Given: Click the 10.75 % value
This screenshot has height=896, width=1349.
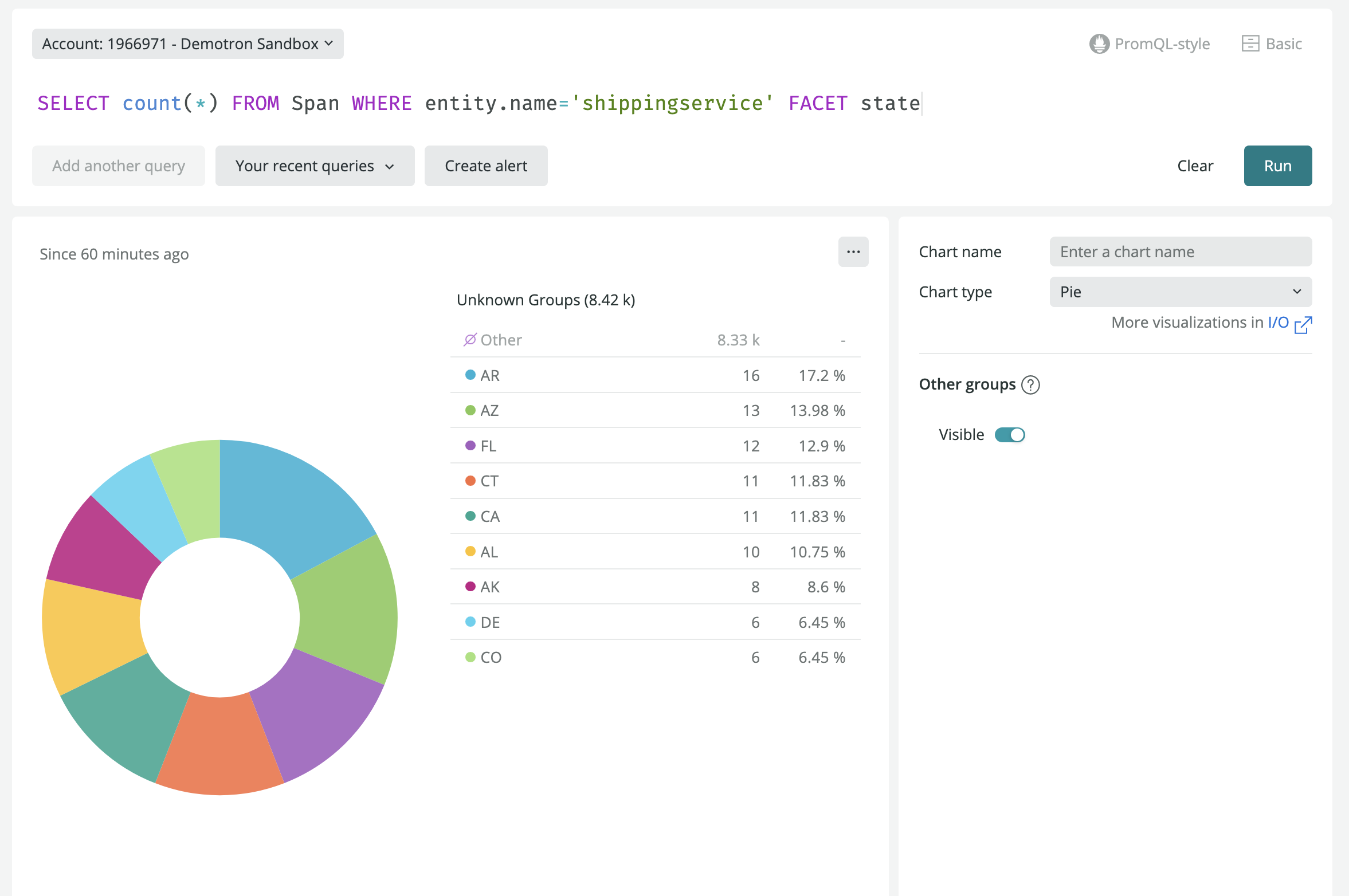Looking at the screenshot, I should (x=817, y=552).
